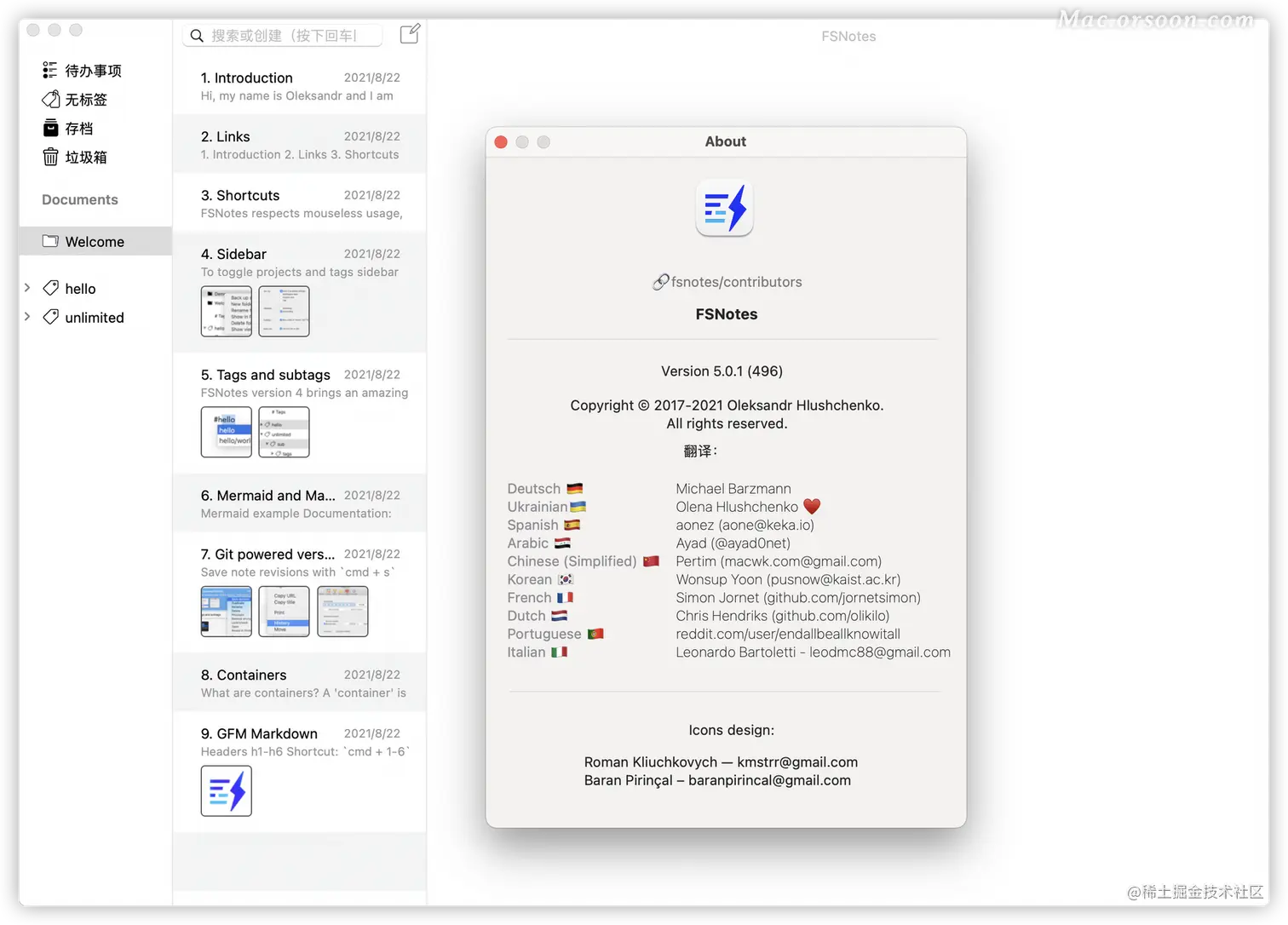Click Simon Jornet github credit

(798, 598)
